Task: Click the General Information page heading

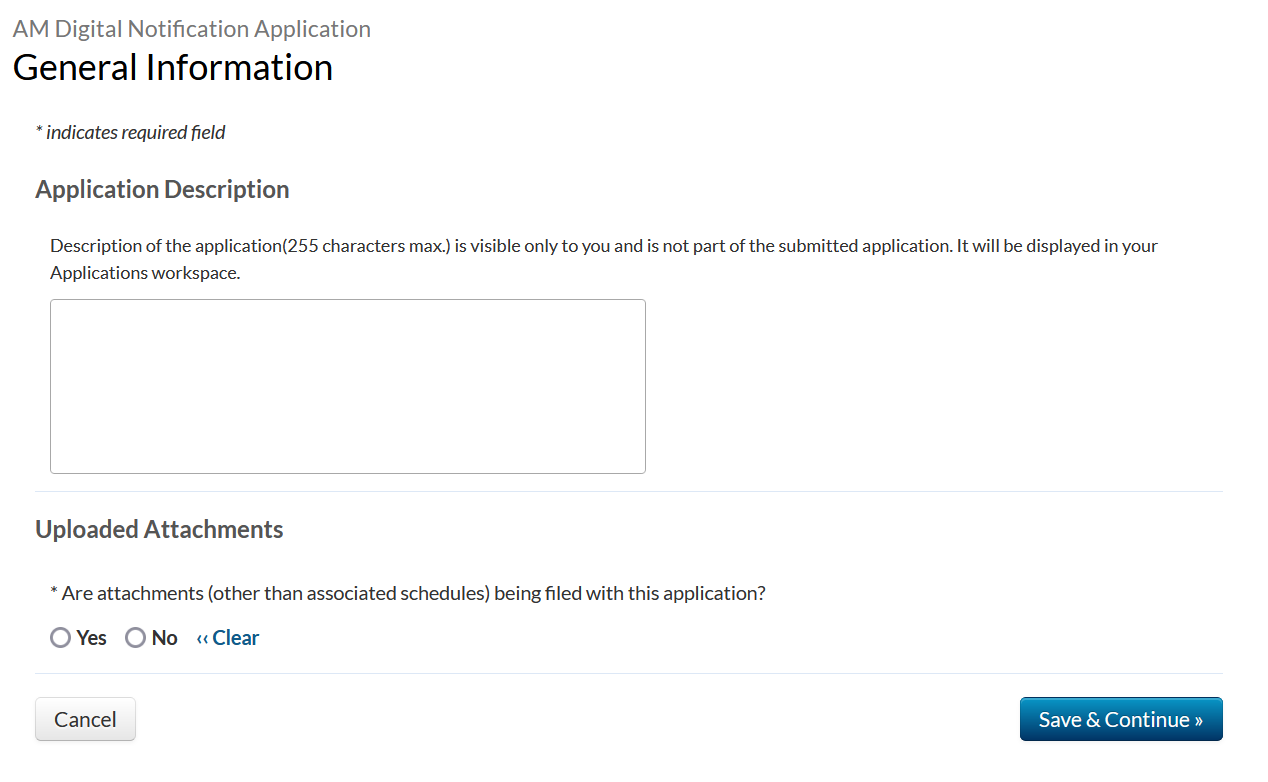Action: pyautogui.click(x=172, y=67)
